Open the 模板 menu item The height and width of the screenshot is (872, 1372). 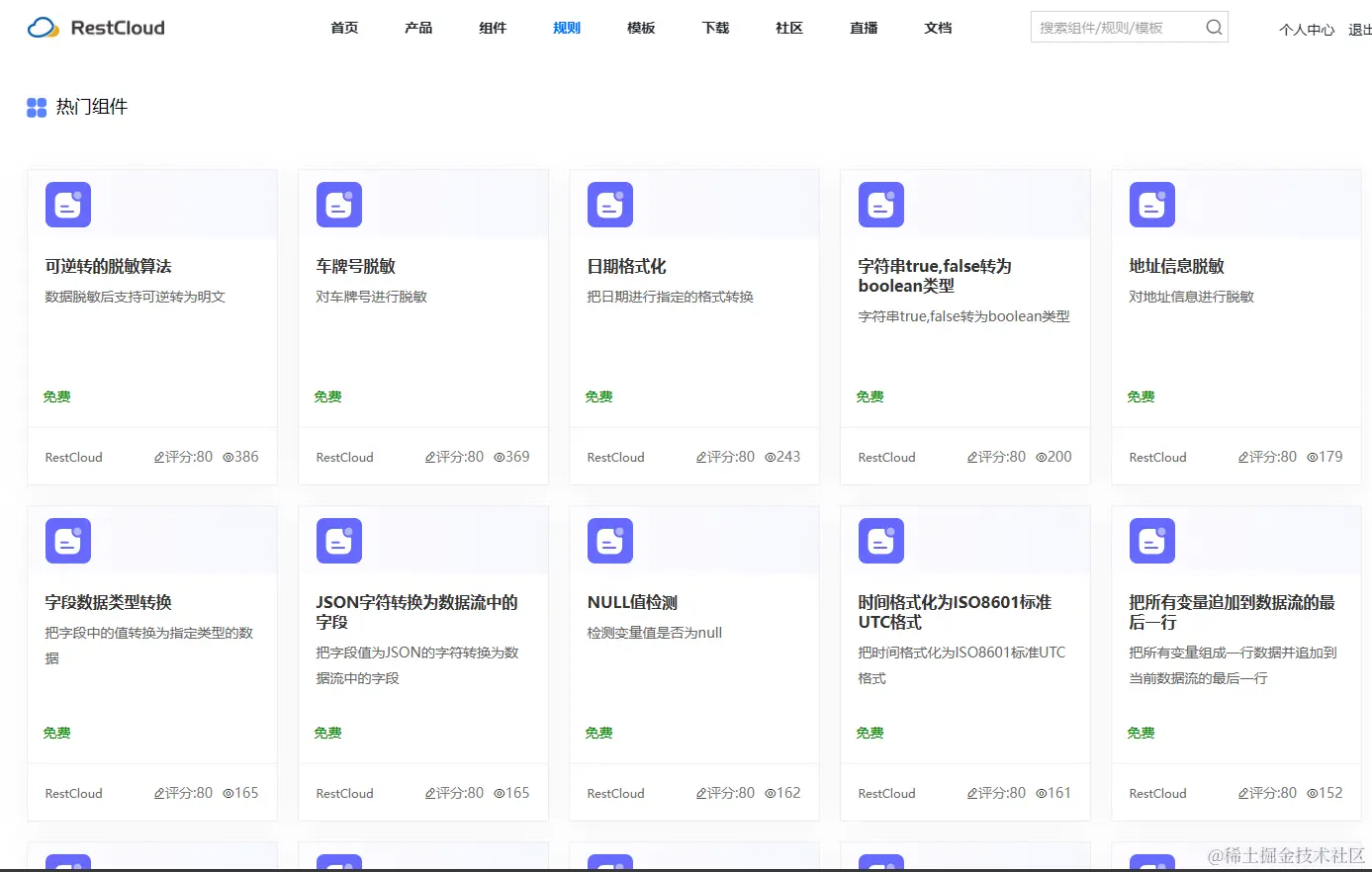click(641, 28)
